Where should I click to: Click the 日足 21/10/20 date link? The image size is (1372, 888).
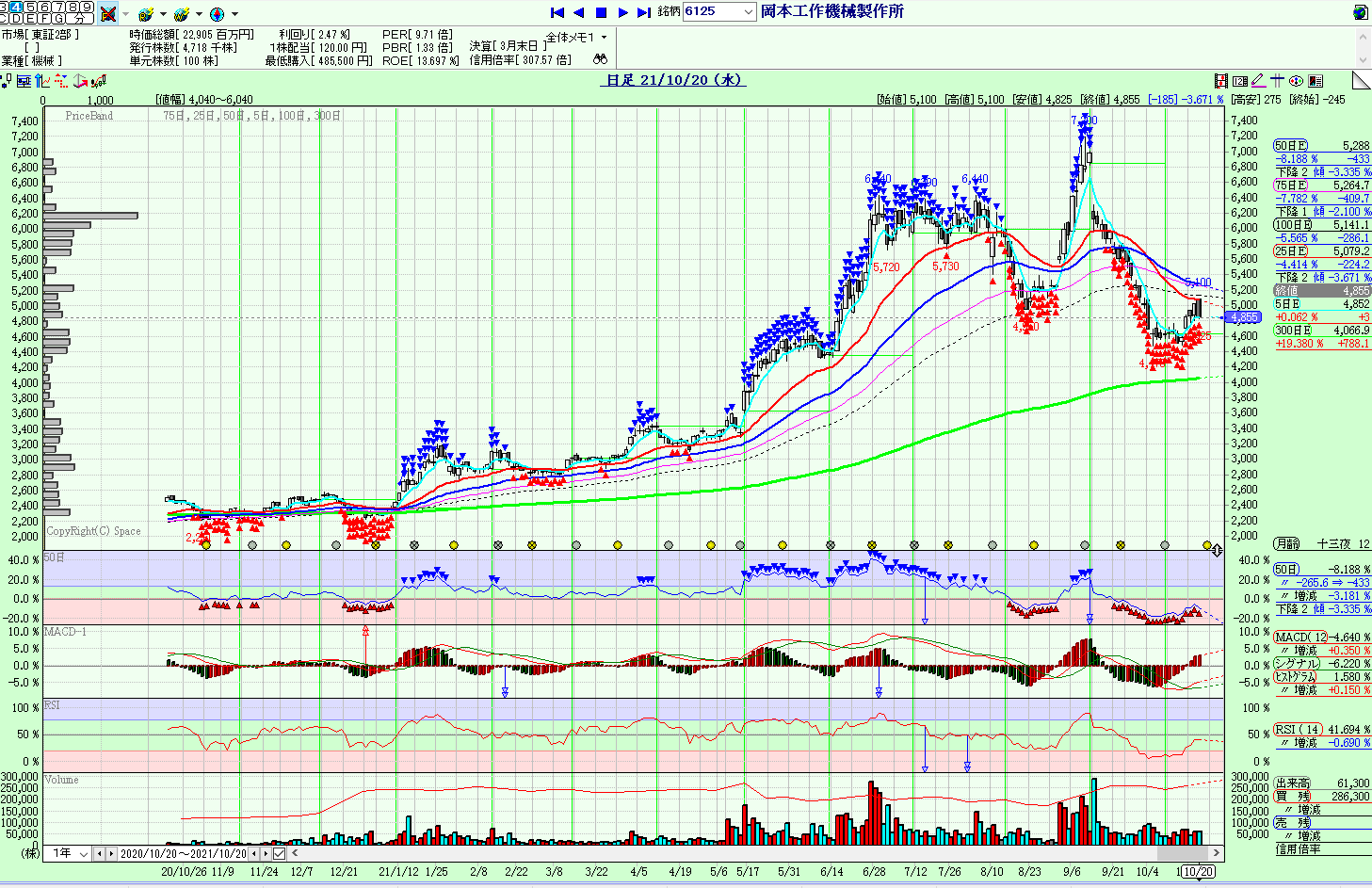click(x=673, y=80)
